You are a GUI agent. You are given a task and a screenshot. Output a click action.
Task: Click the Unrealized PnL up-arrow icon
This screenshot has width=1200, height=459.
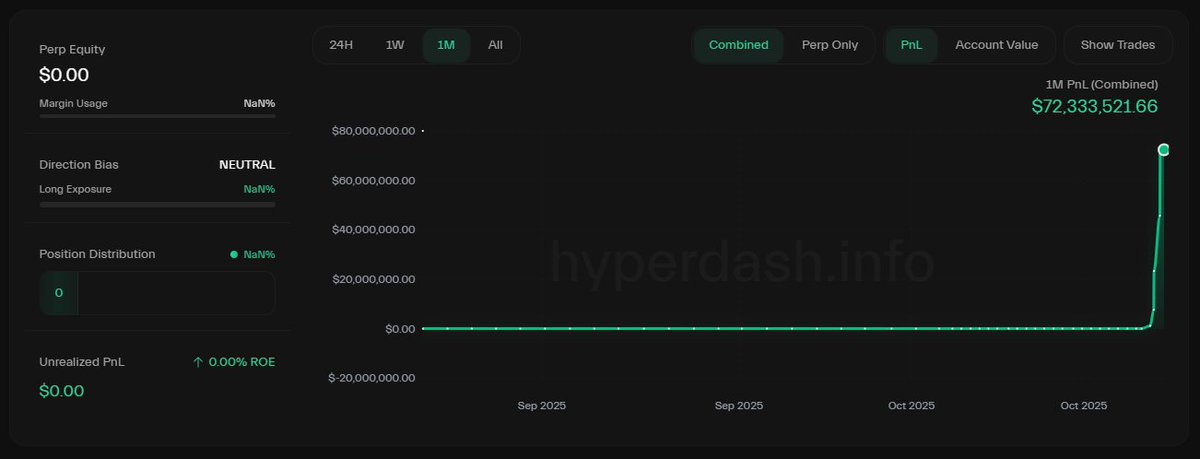click(x=198, y=361)
